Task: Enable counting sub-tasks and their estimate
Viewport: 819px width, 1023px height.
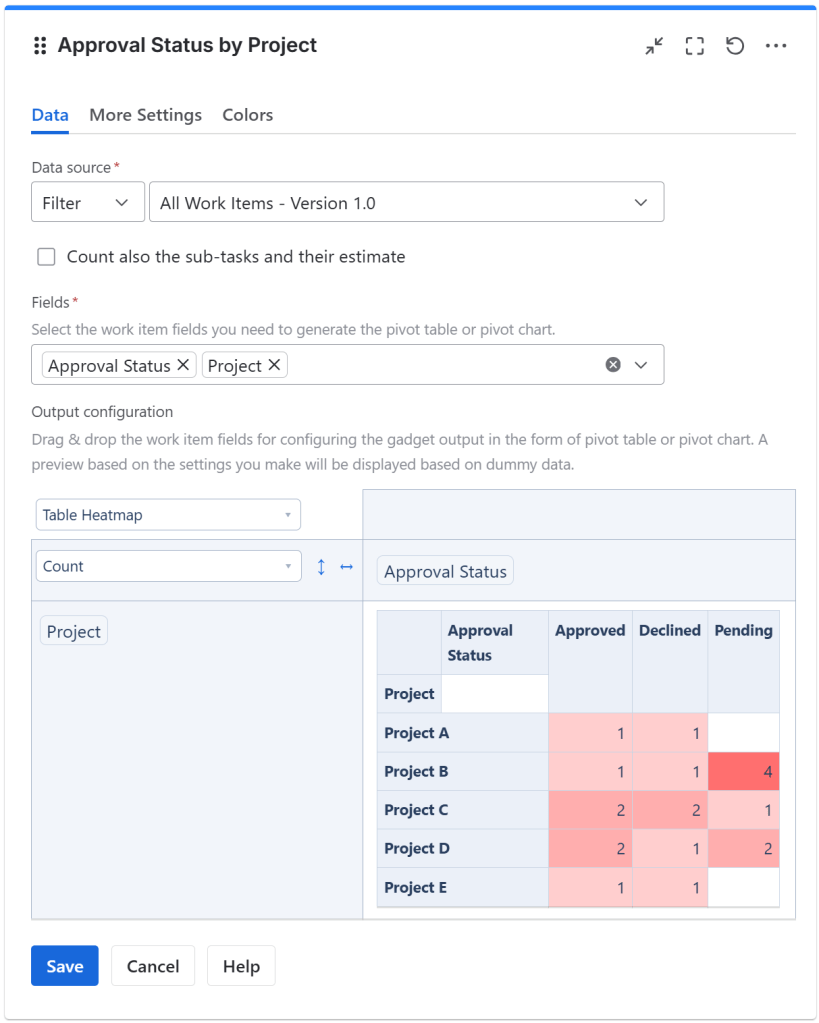Action: pos(46,257)
